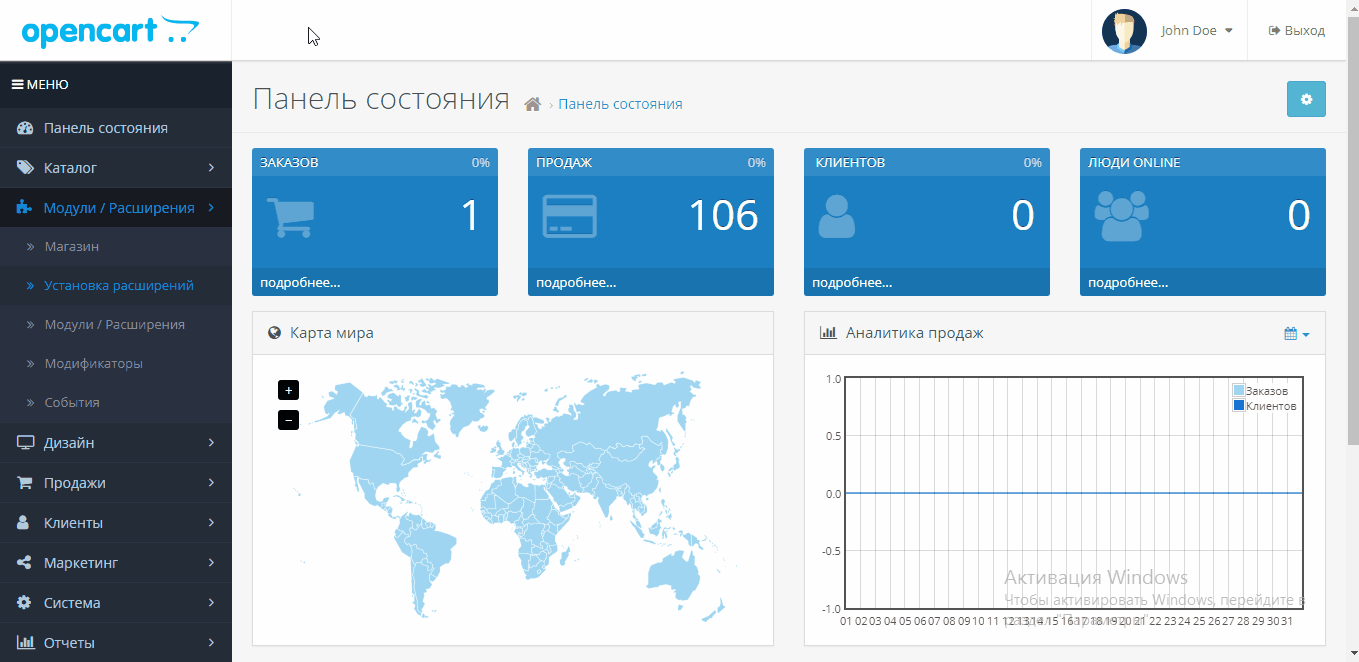Expand the Каталог menu
The image size is (1359, 662).
pyautogui.click(x=115, y=168)
